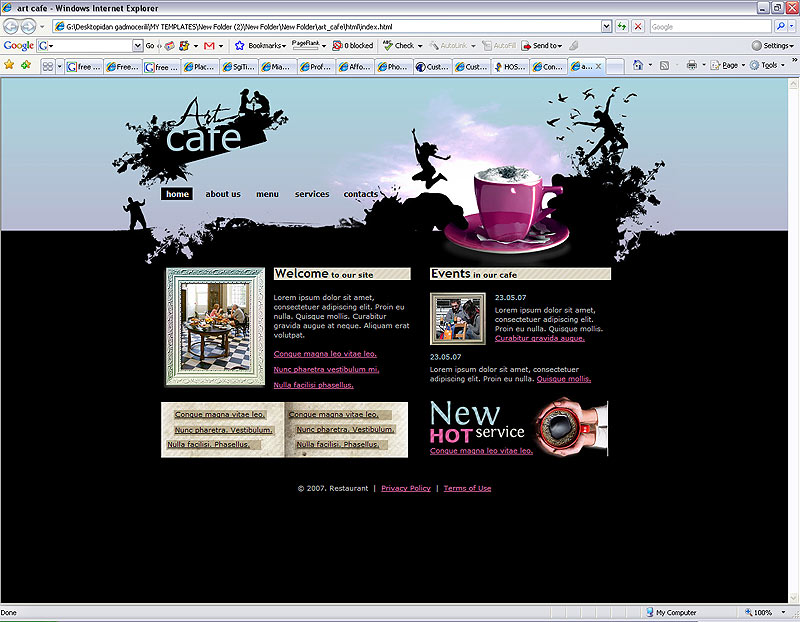800x622 pixels.
Task: Click the Home page icon in command bar
Action: (x=638, y=65)
